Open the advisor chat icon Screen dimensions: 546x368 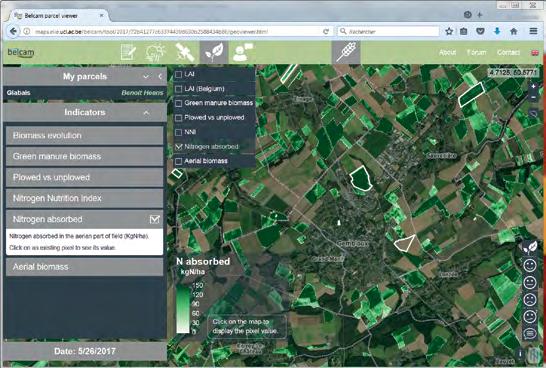(243, 53)
